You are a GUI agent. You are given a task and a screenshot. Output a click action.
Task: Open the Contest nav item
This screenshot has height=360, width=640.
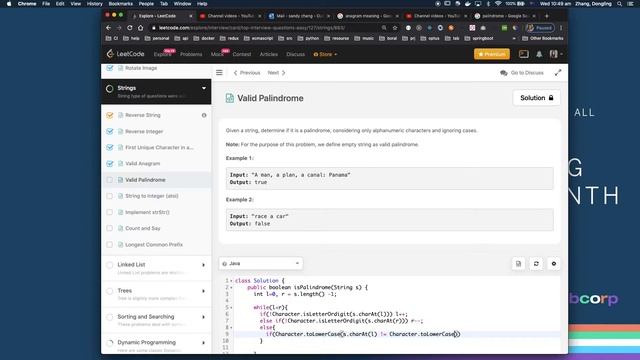coord(242,54)
